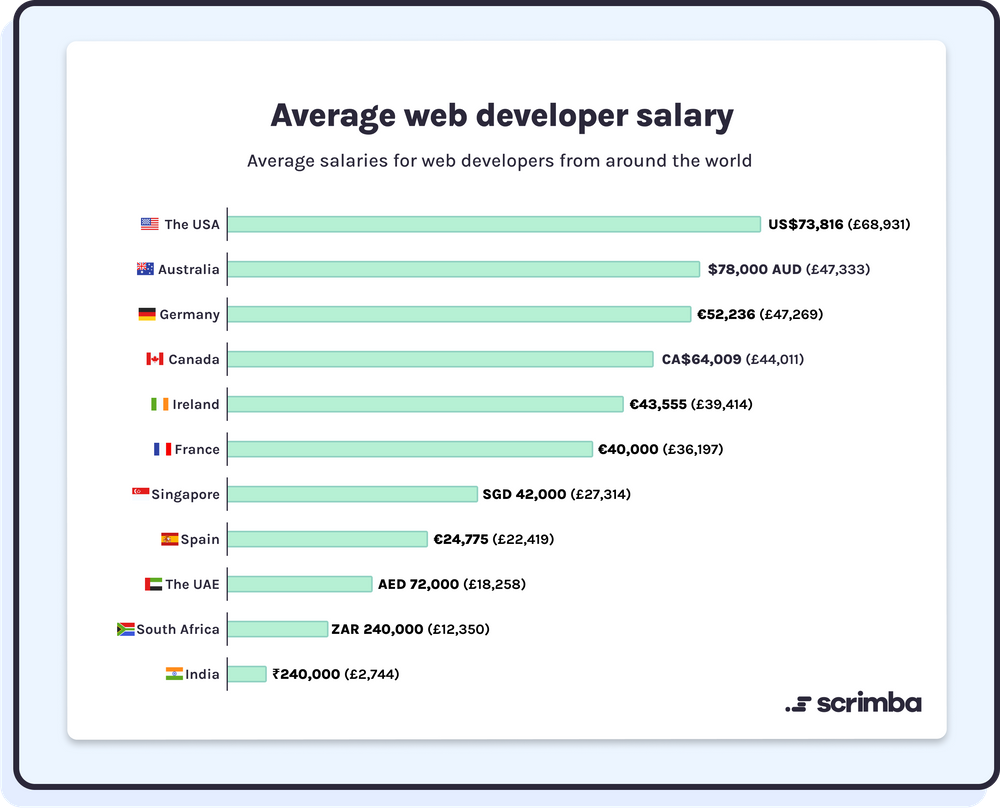Click the subtitle about world salaries

pyautogui.click(x=500, y=160)
